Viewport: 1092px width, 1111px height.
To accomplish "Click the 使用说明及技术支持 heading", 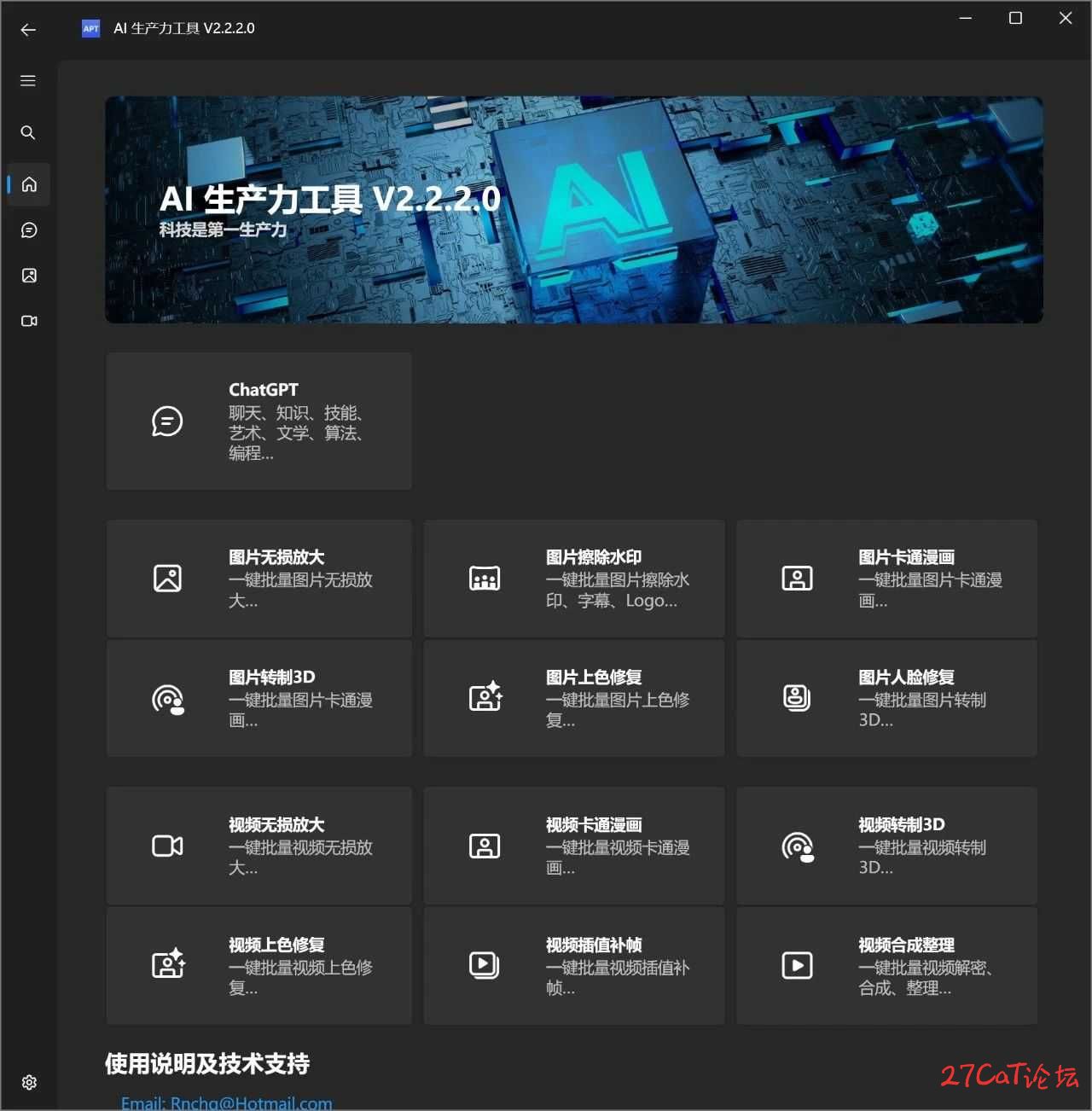I will point(207,1064).
